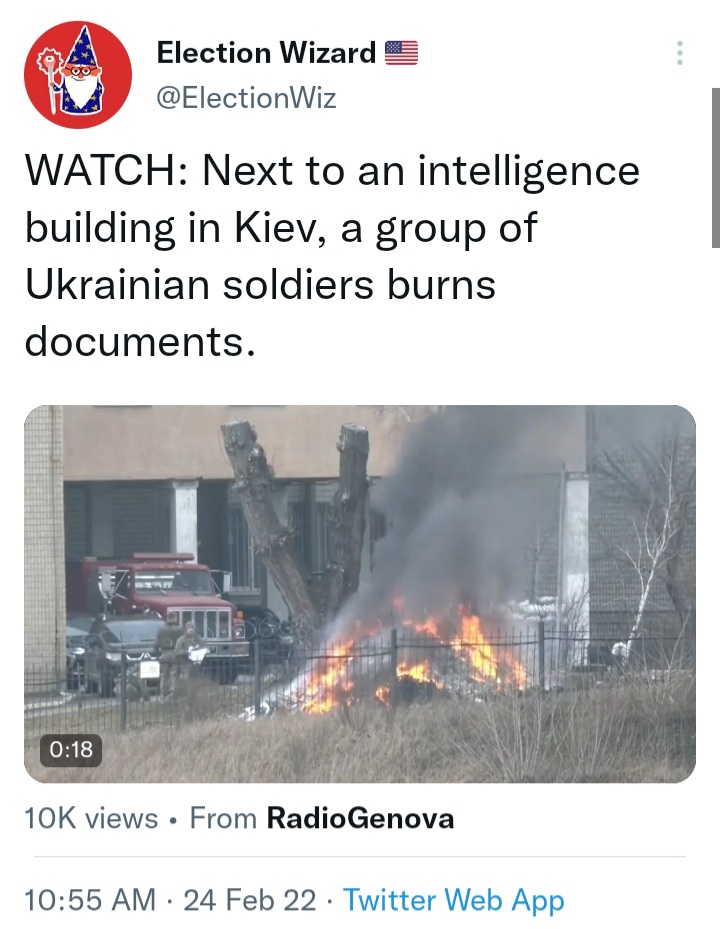
Task: Open the RadioGenova video source link
Action: [360, 818]
